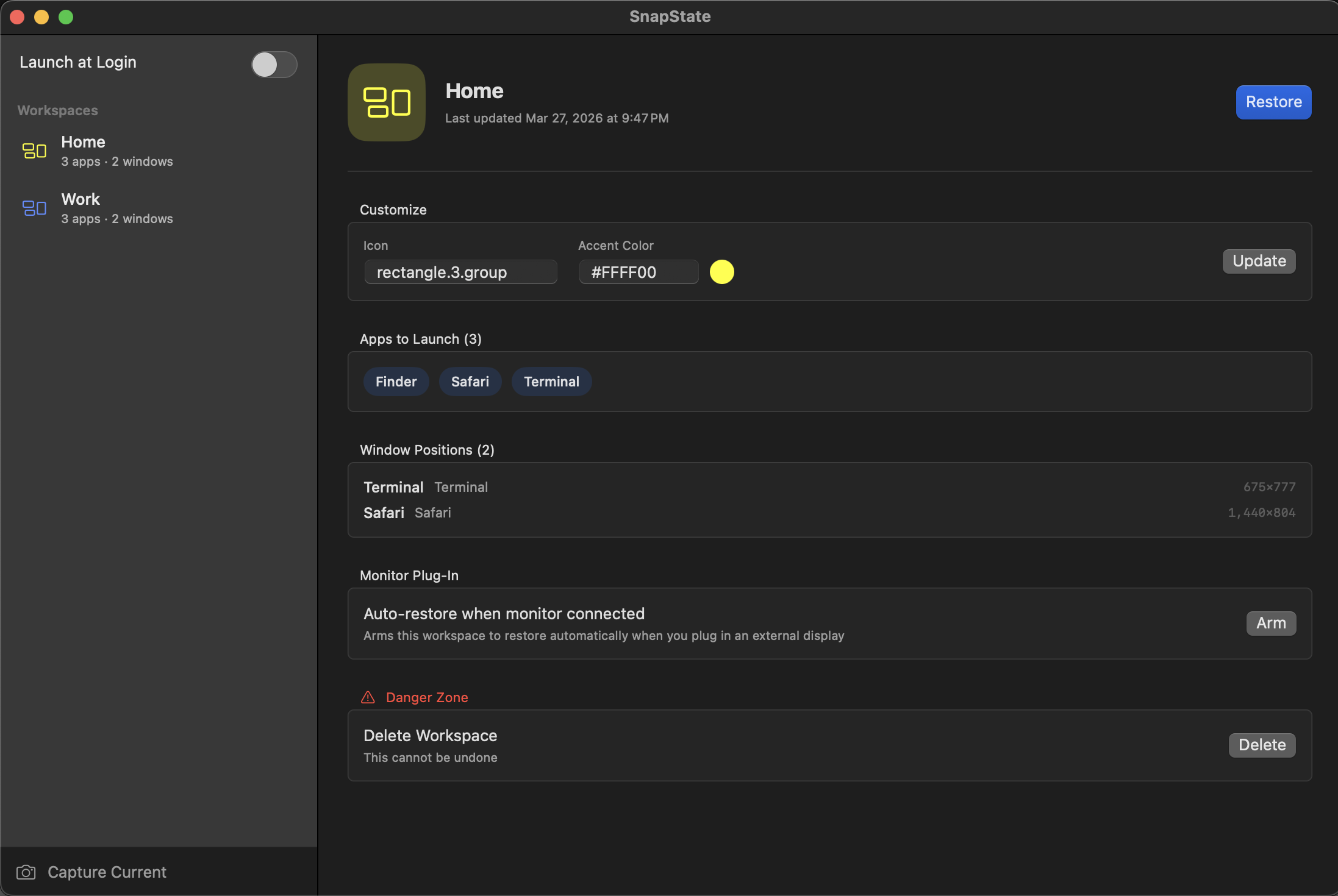This screenshot has height=896, width=1338.
Task: Click the Finder app chip
Action: coord(396,382)
